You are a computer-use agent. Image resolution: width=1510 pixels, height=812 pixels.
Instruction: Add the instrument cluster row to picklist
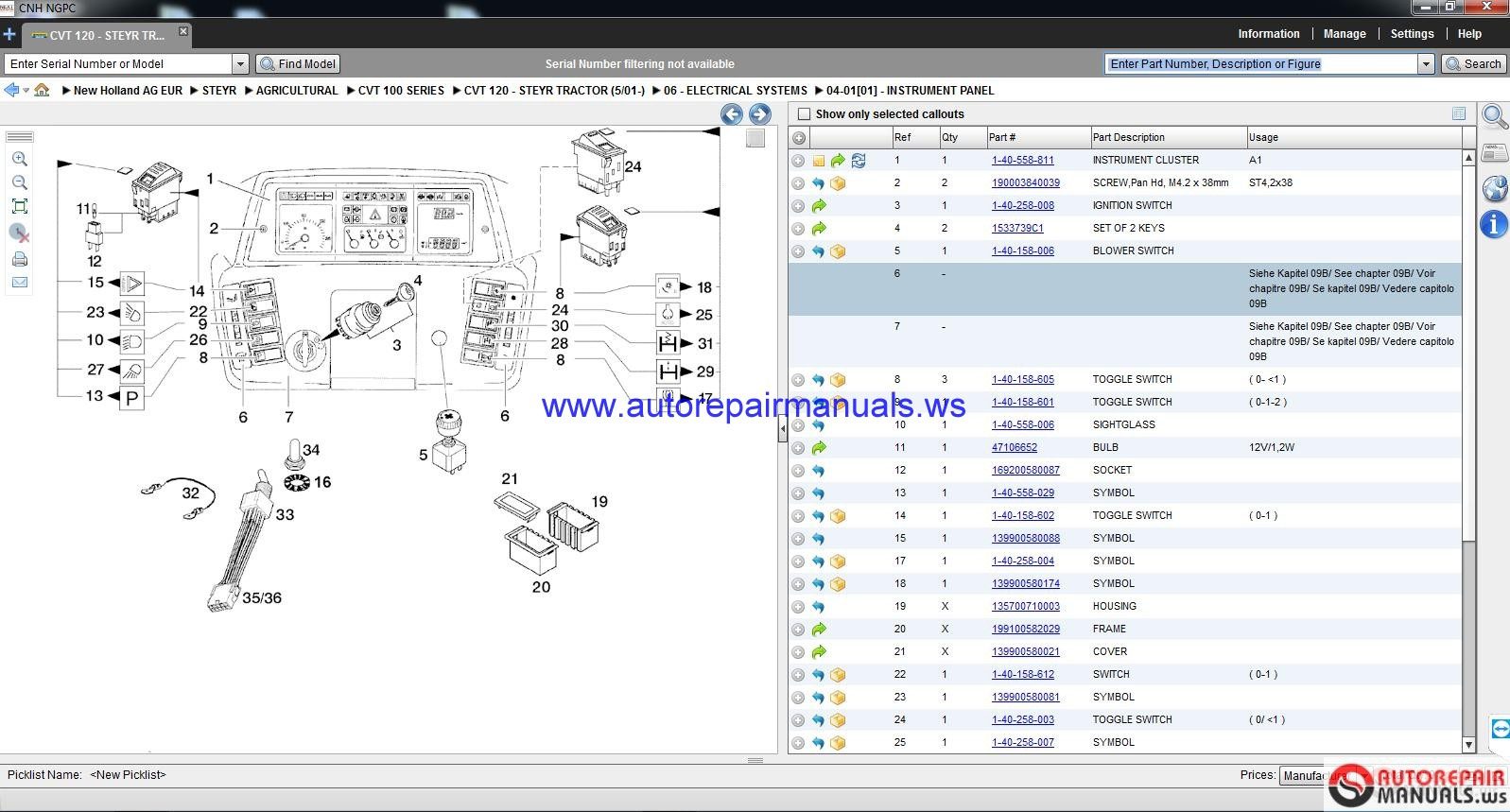(798, 161)
